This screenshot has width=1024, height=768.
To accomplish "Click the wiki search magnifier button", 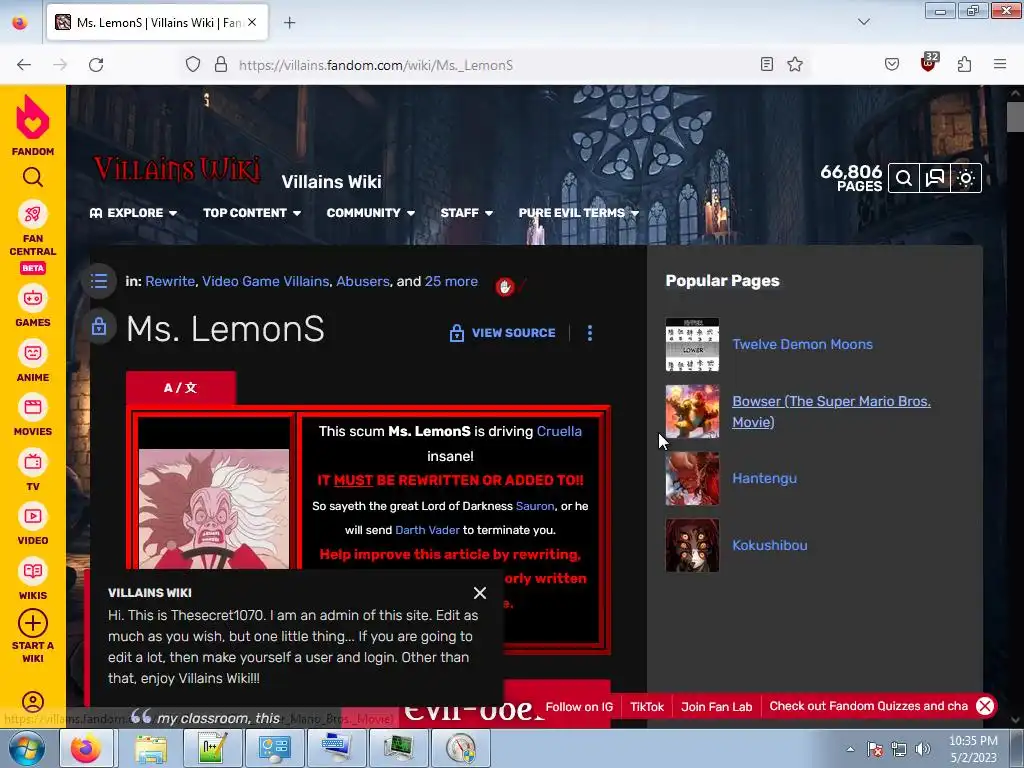I will tap(904, 178).
